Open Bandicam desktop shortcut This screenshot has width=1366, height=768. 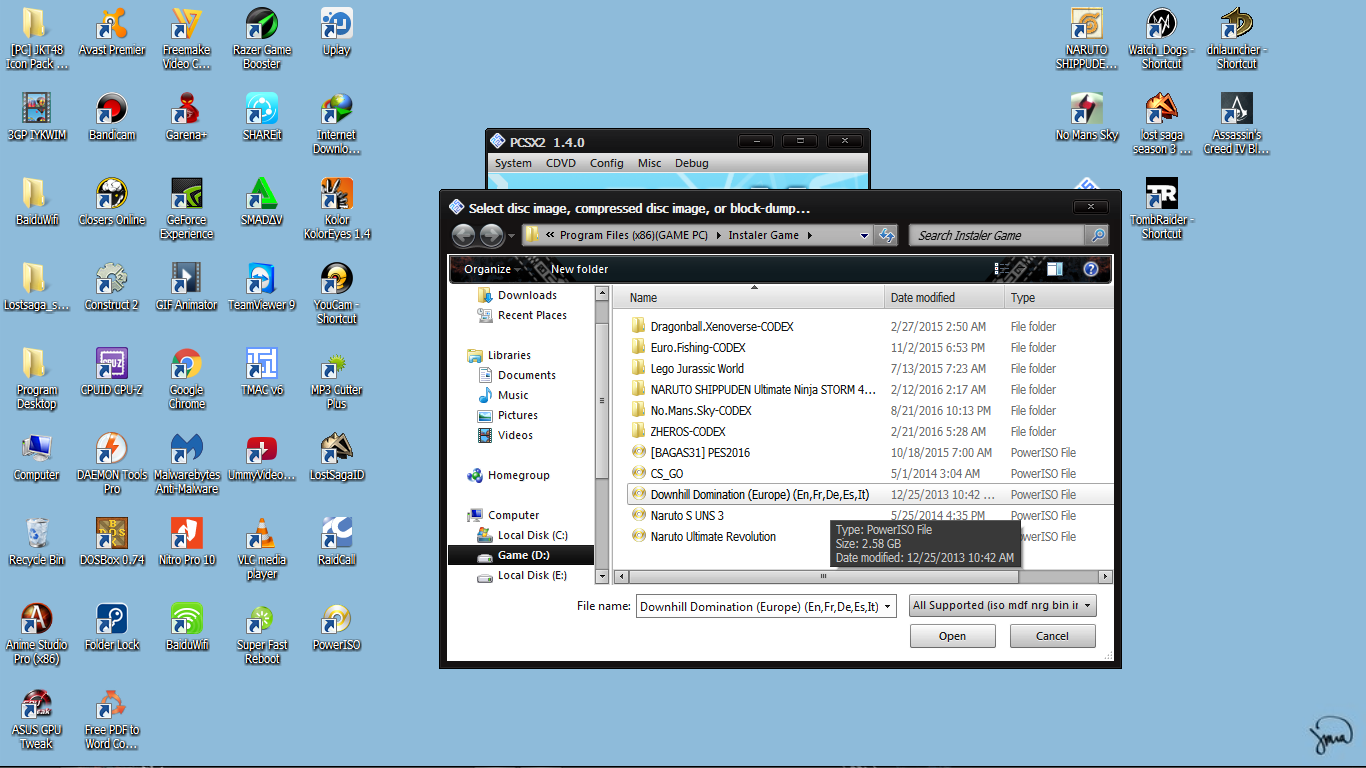pos(112,118)
